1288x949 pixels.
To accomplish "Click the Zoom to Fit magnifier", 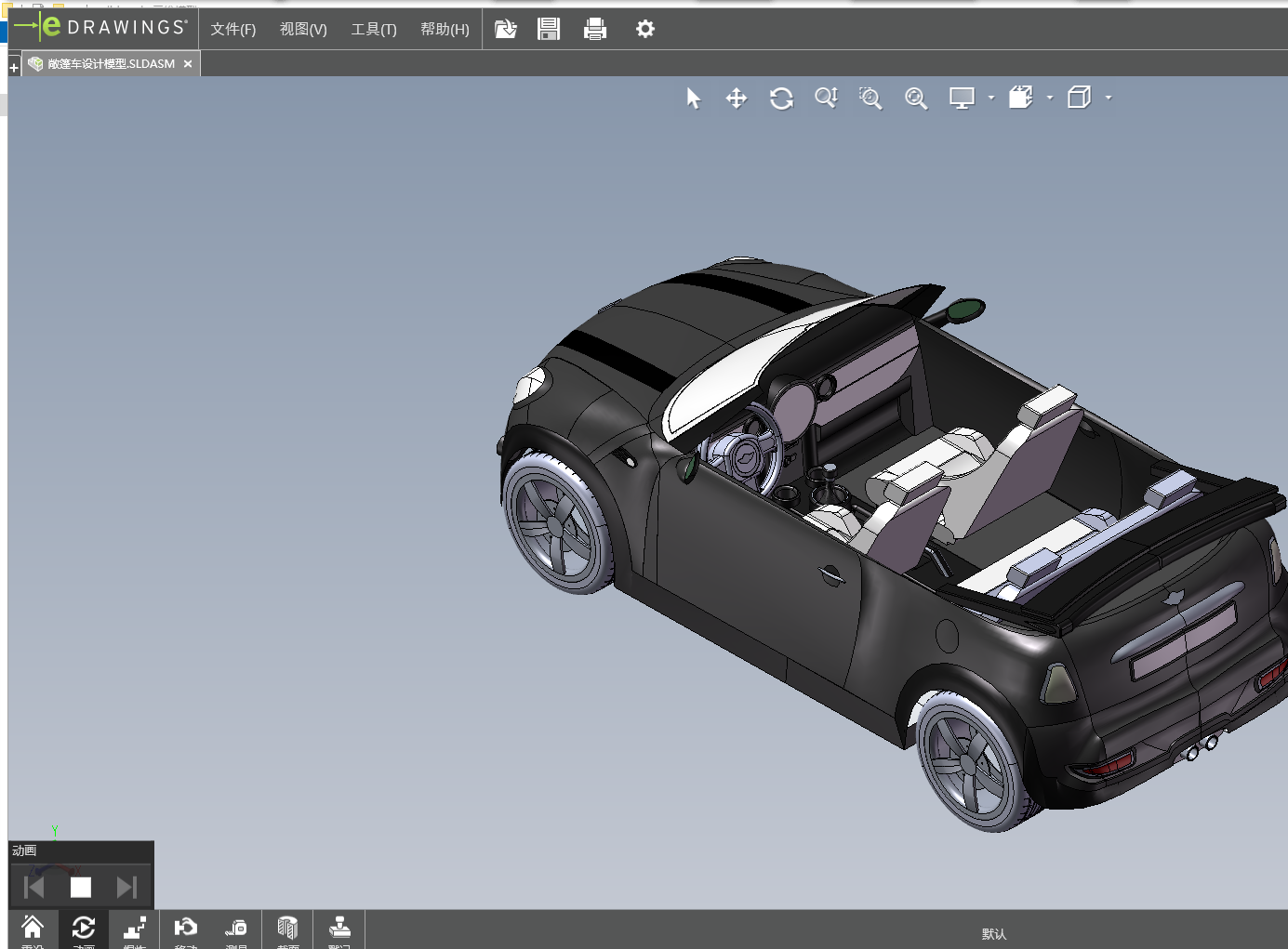I will [916, 99].
